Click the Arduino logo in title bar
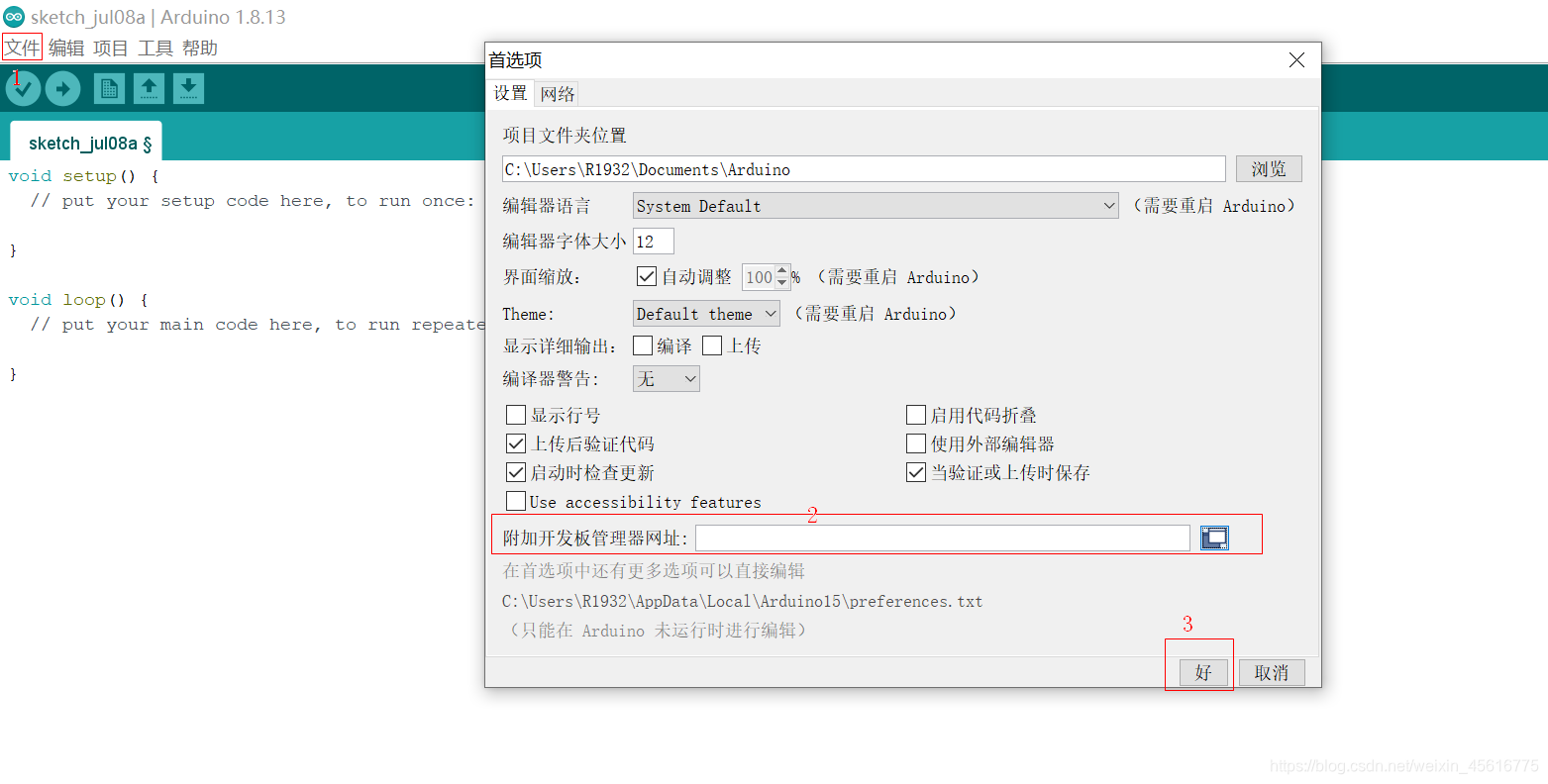 tap(14, 17)
